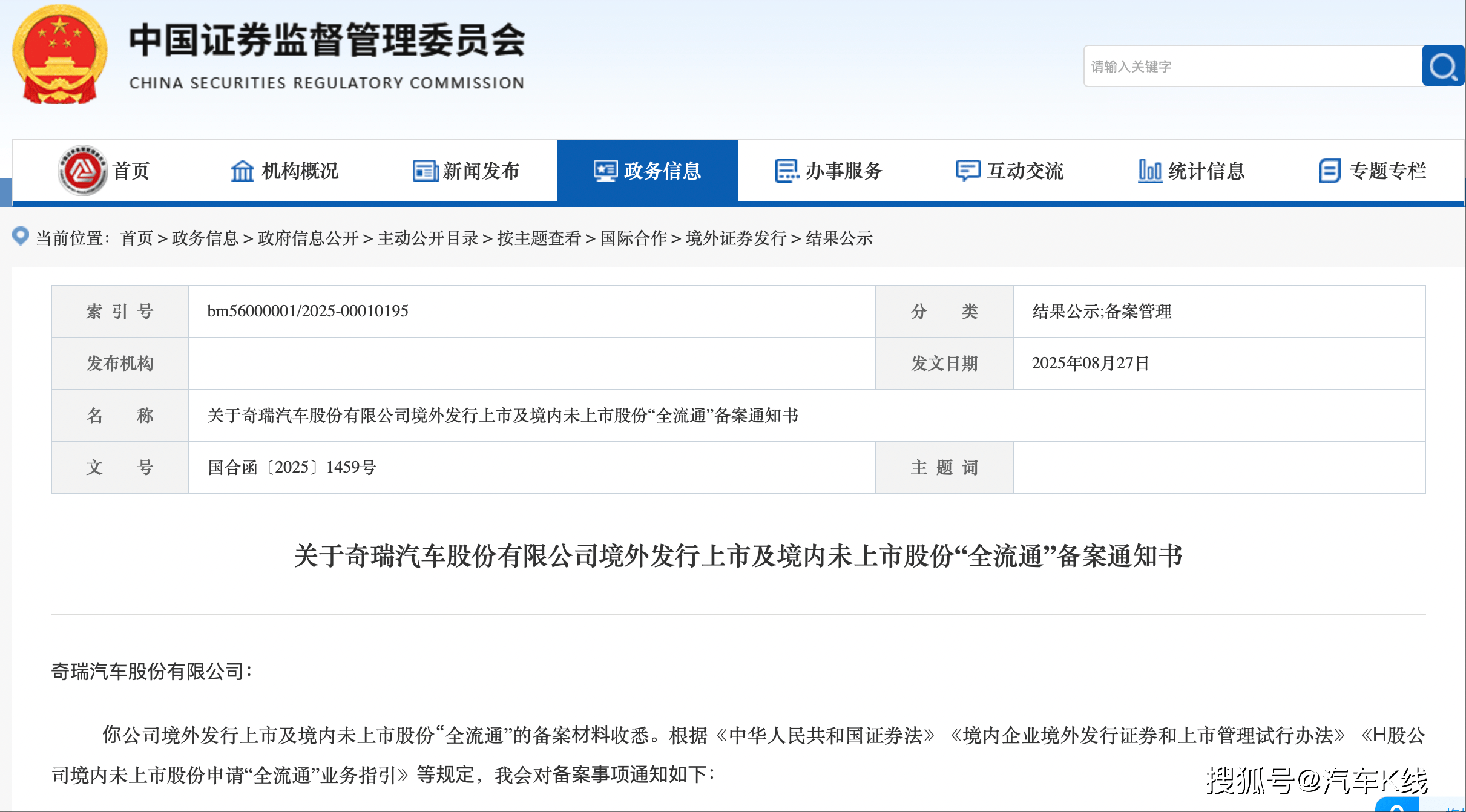Click the 政务信息 monitor icon
The width and height of the screenshot is (1466, 812).
click(x=606, y=171)
